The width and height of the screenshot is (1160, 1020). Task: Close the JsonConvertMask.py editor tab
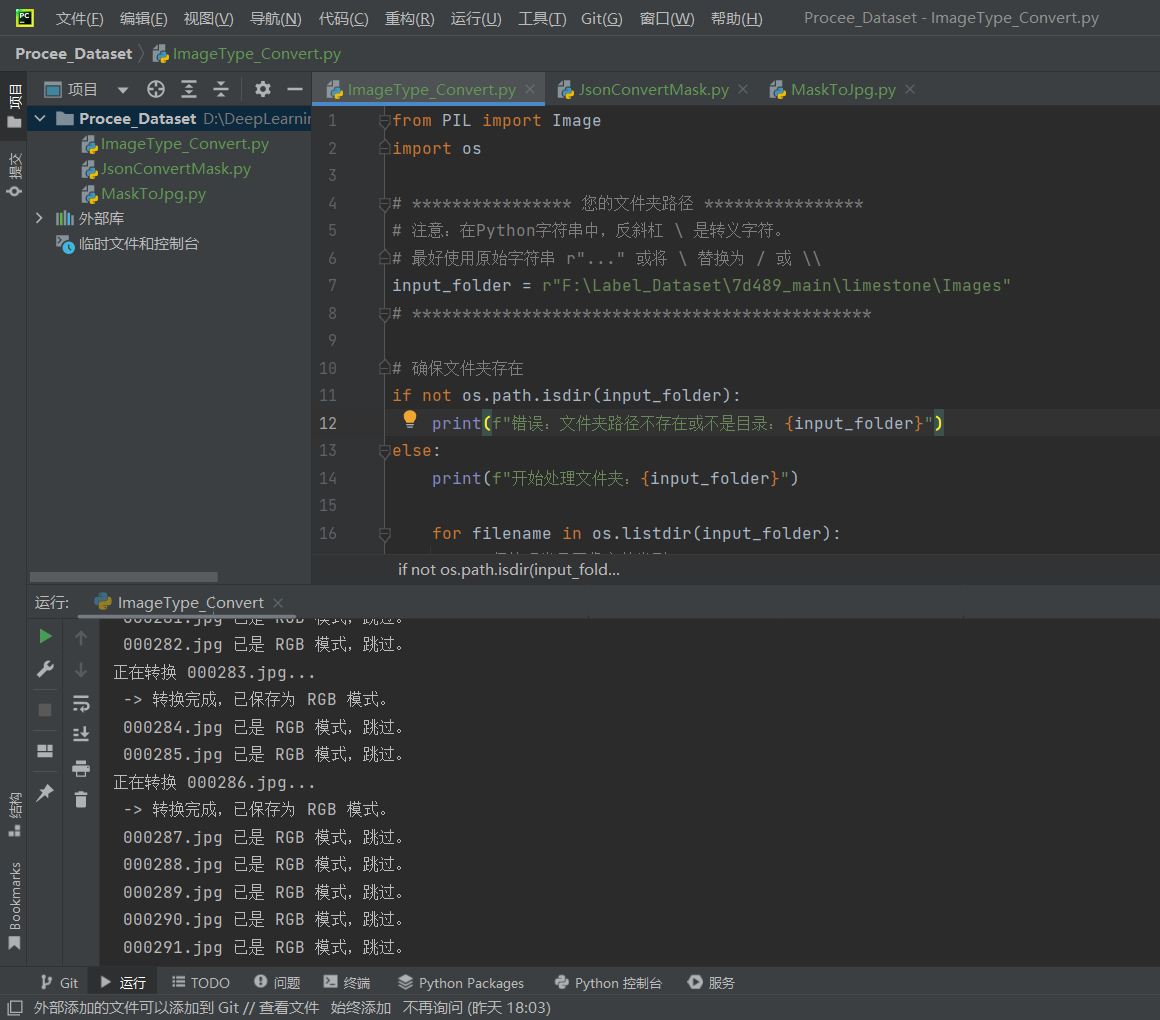(x=743, y=89)
